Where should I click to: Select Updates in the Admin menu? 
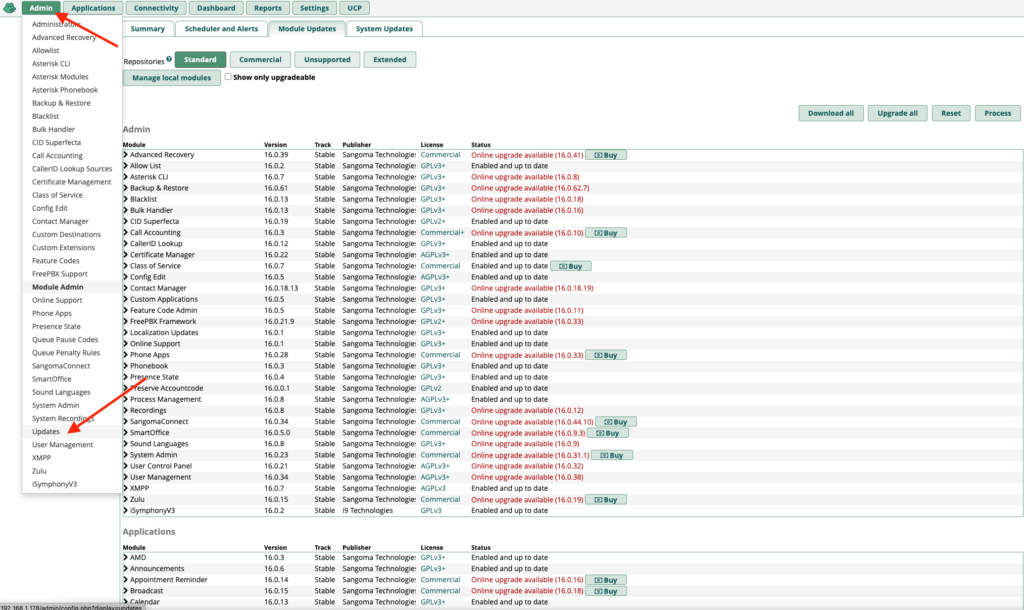click(46, 432)
